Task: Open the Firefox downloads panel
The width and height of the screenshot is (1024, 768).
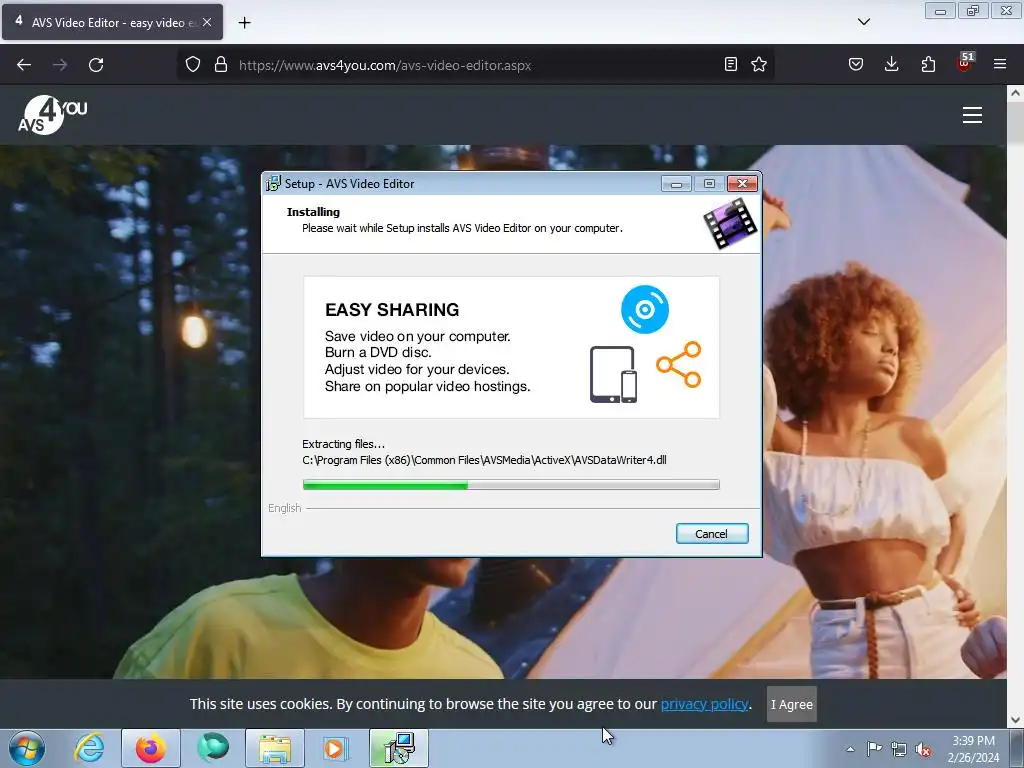Action: (891, 64)
